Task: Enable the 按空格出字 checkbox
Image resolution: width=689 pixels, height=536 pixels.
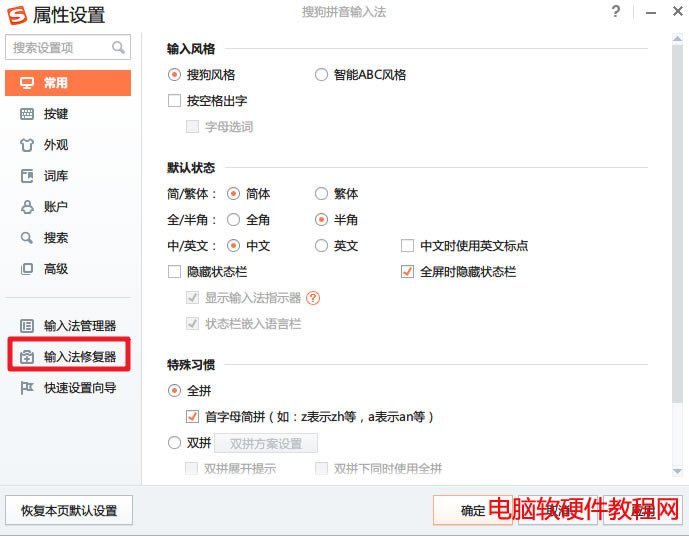Action: pyautogui.click(x=175, y=101)
